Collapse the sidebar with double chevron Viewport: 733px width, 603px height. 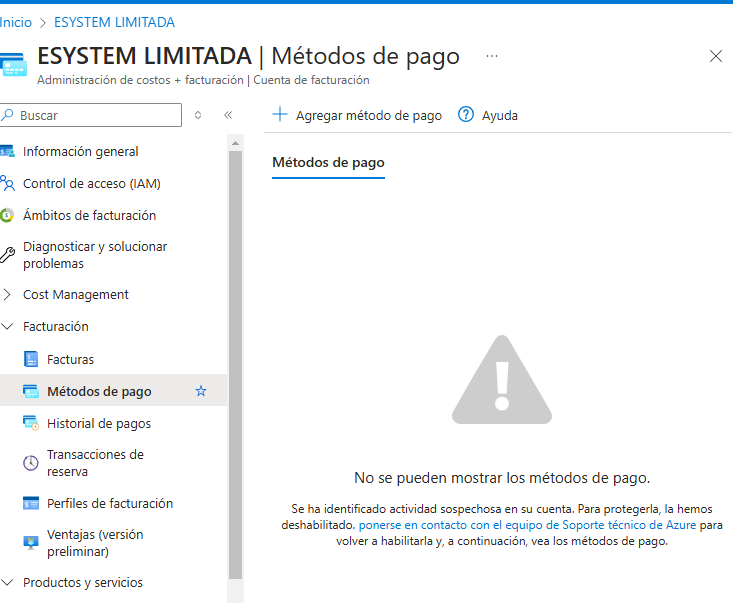pyautogui.click(x=228, y=115)
